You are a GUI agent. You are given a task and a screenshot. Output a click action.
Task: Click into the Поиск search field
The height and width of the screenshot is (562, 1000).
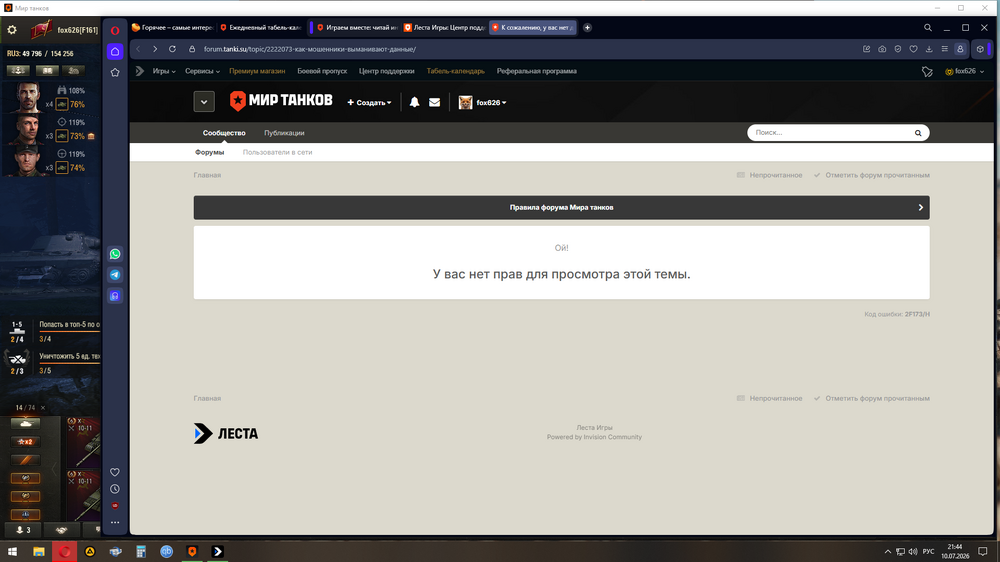coord(829,133)
